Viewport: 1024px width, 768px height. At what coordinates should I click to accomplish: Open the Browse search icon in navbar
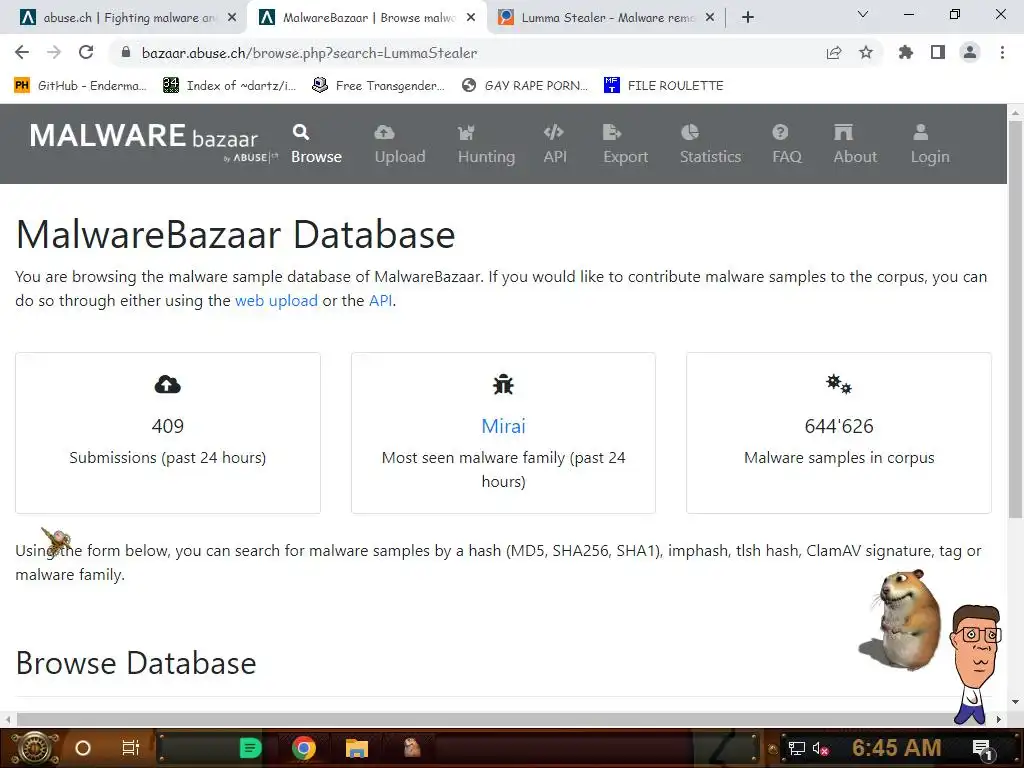pos(300,133)
